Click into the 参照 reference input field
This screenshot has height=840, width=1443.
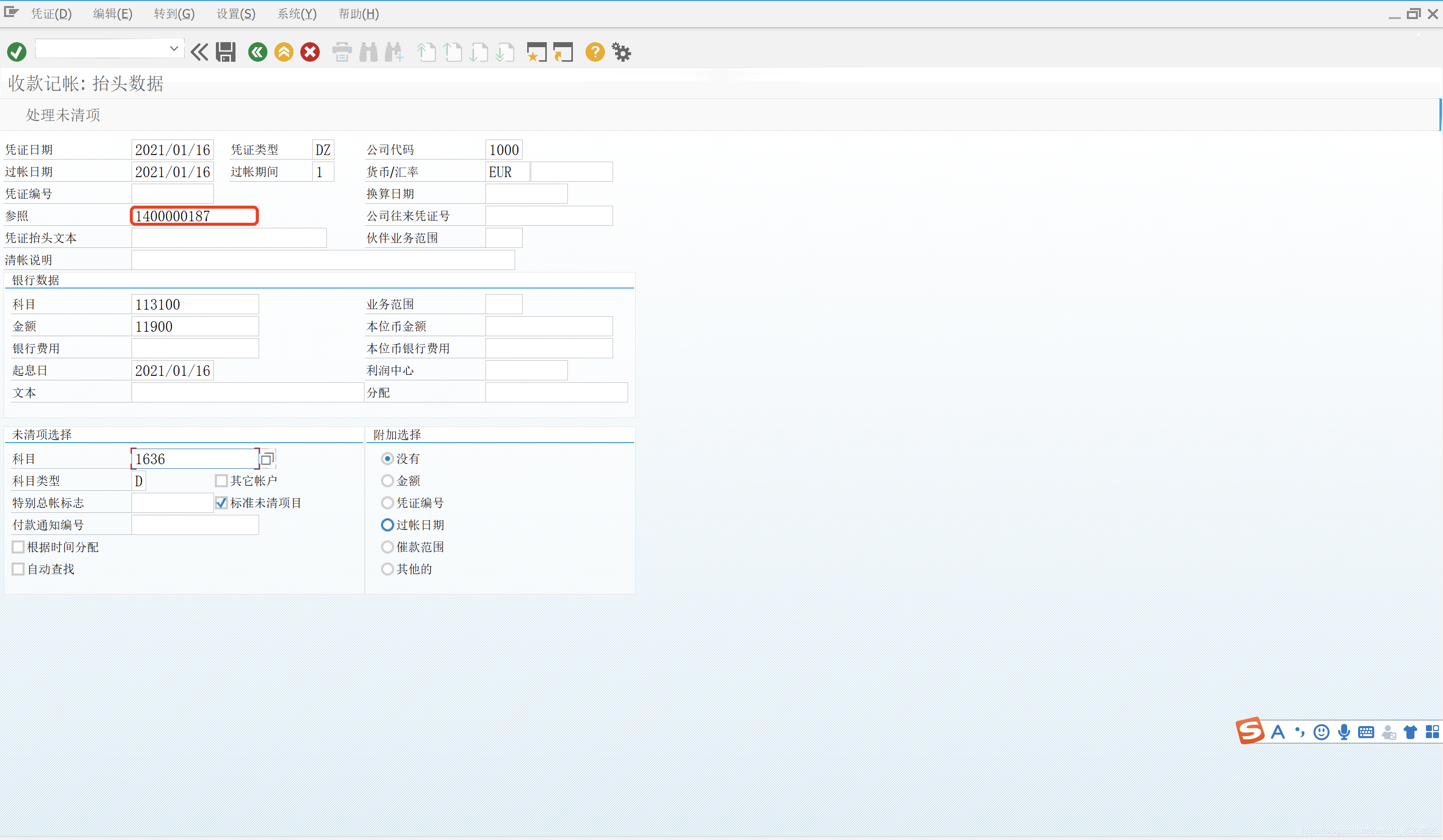pos(194,216)
